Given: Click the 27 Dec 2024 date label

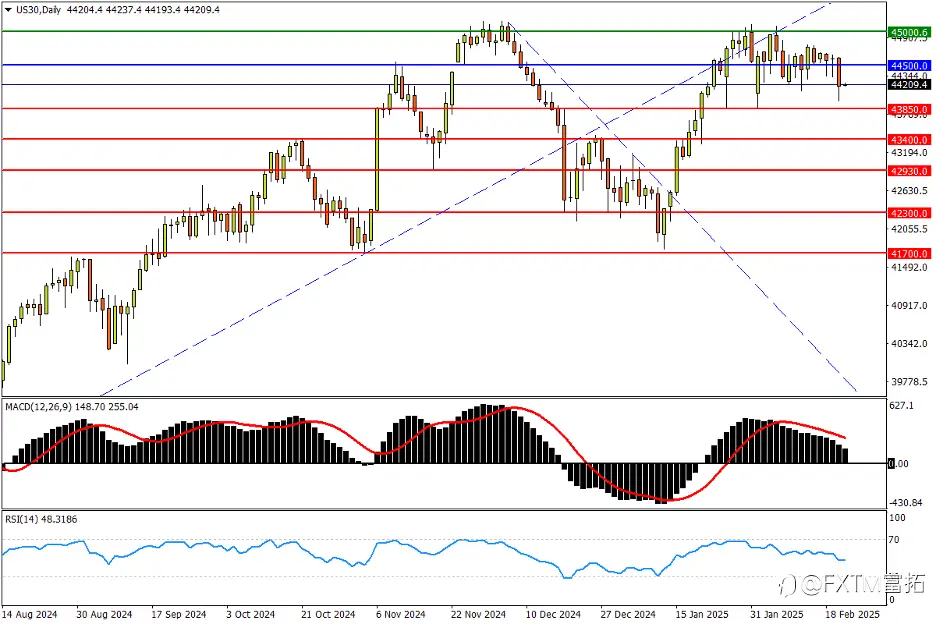Looking at the screenshot, I should 628,614.
